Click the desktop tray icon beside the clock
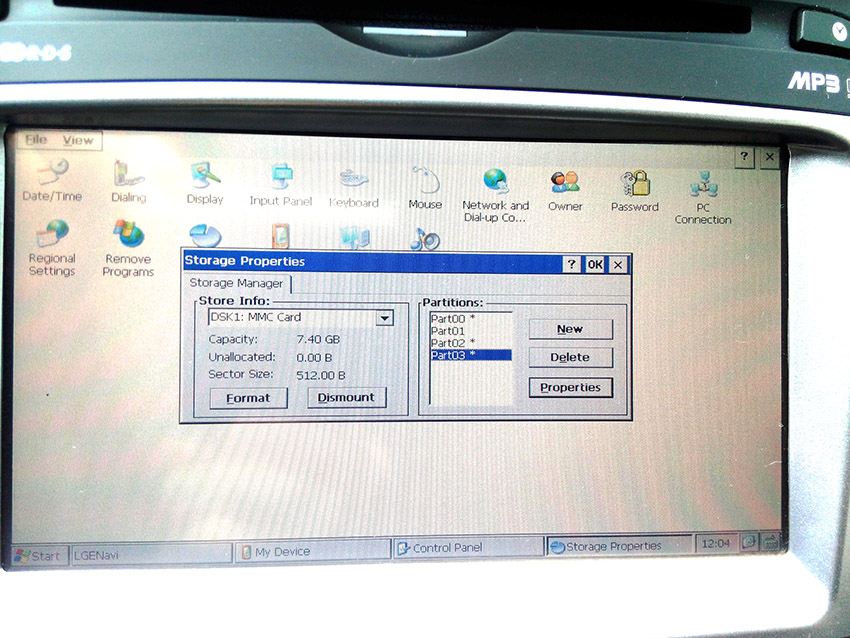This screenshot has height=638, width=850. 750,542
